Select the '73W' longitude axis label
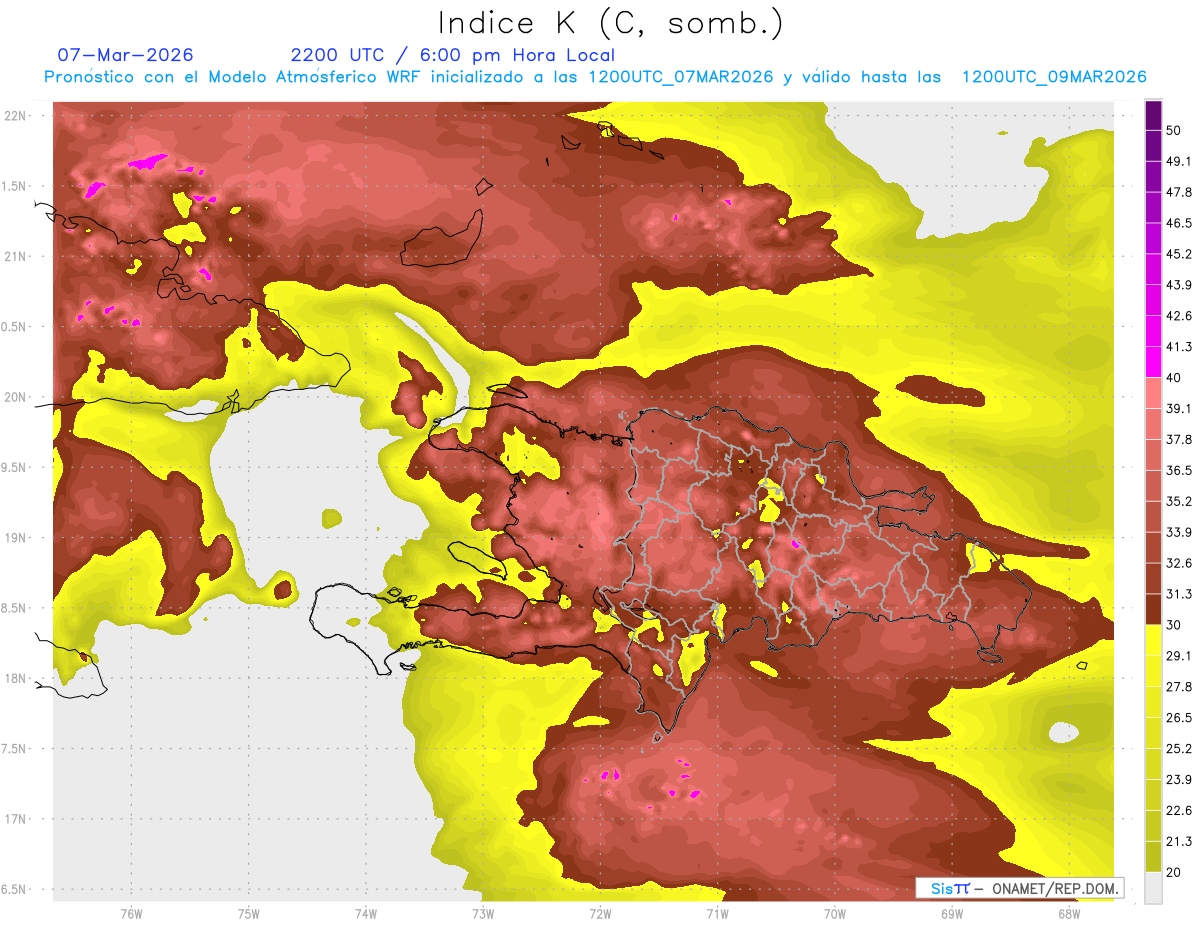The width and height of the screenshot is (1200, 927). point(483,914)
